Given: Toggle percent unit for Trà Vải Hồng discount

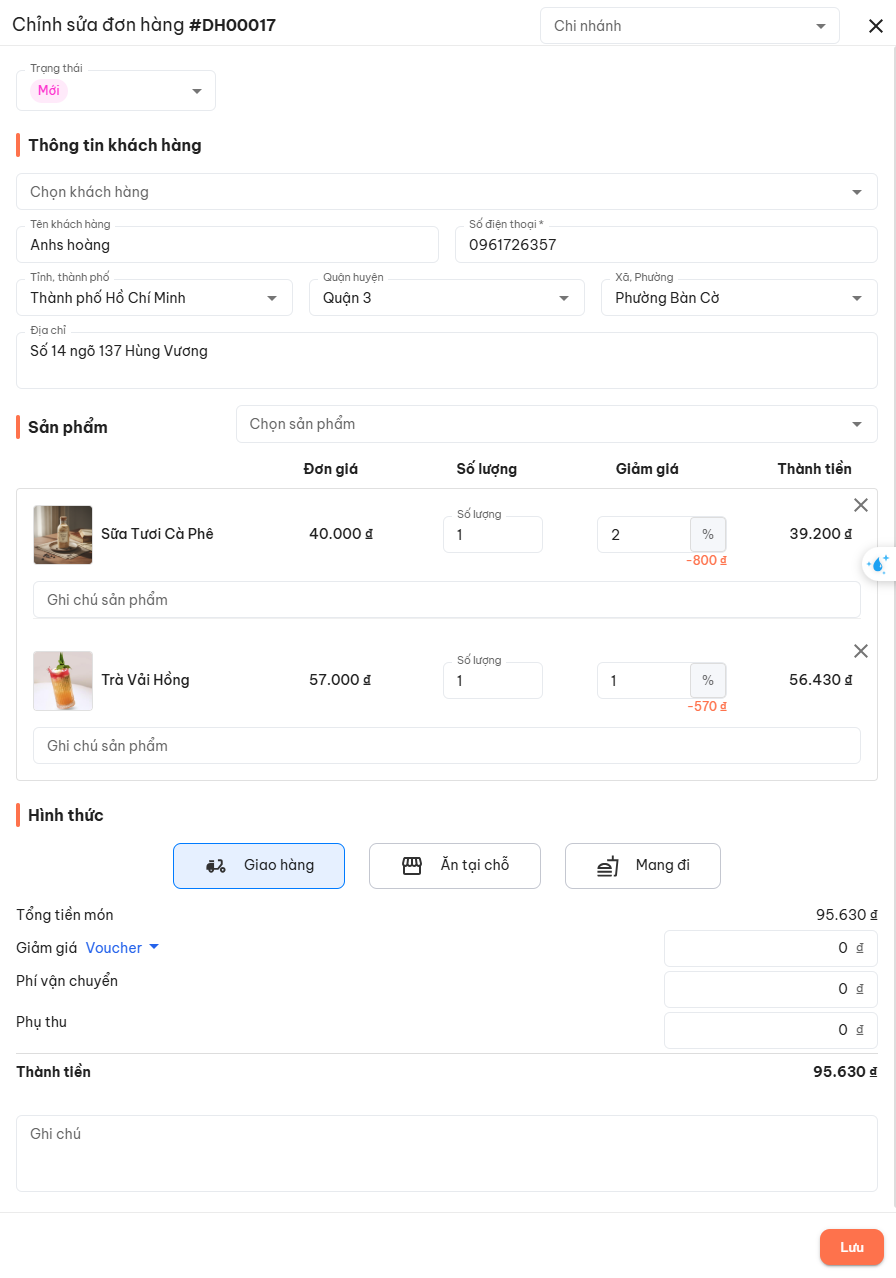Looking at the screenshot, I should 708,681.
